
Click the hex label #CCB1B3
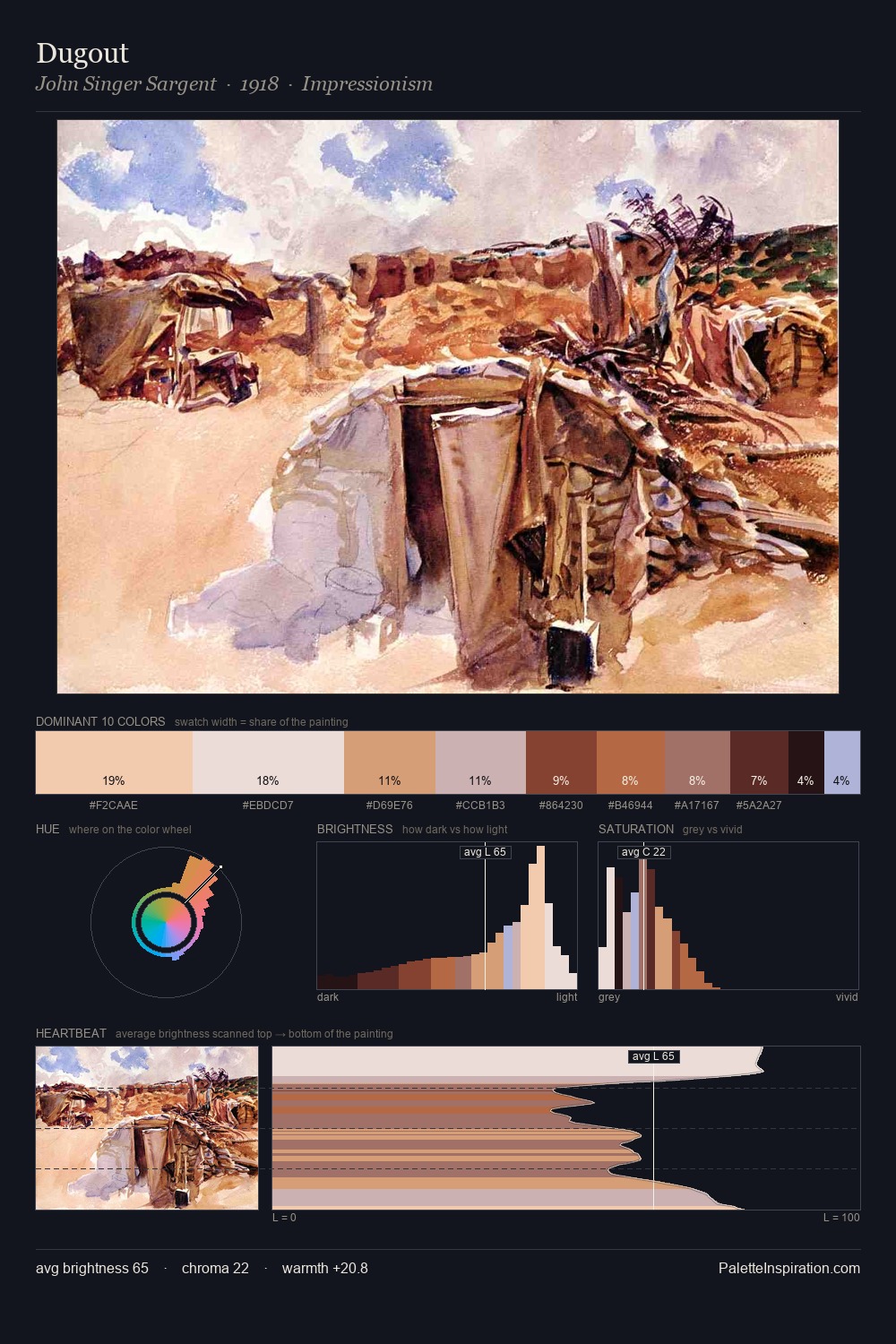tap(480, 806)
